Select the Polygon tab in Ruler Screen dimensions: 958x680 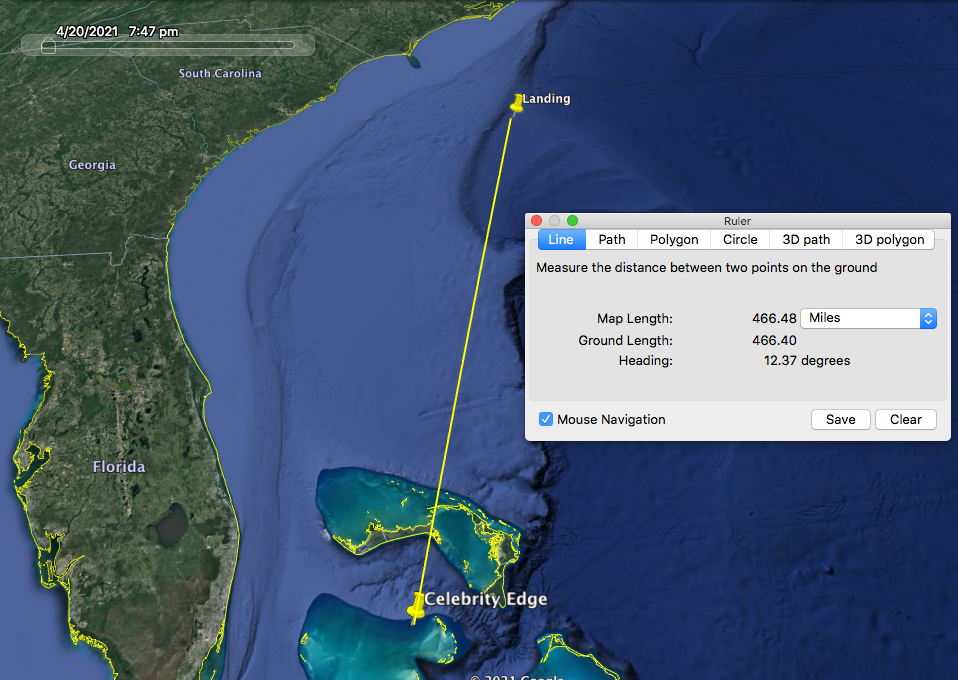(674, 240)
